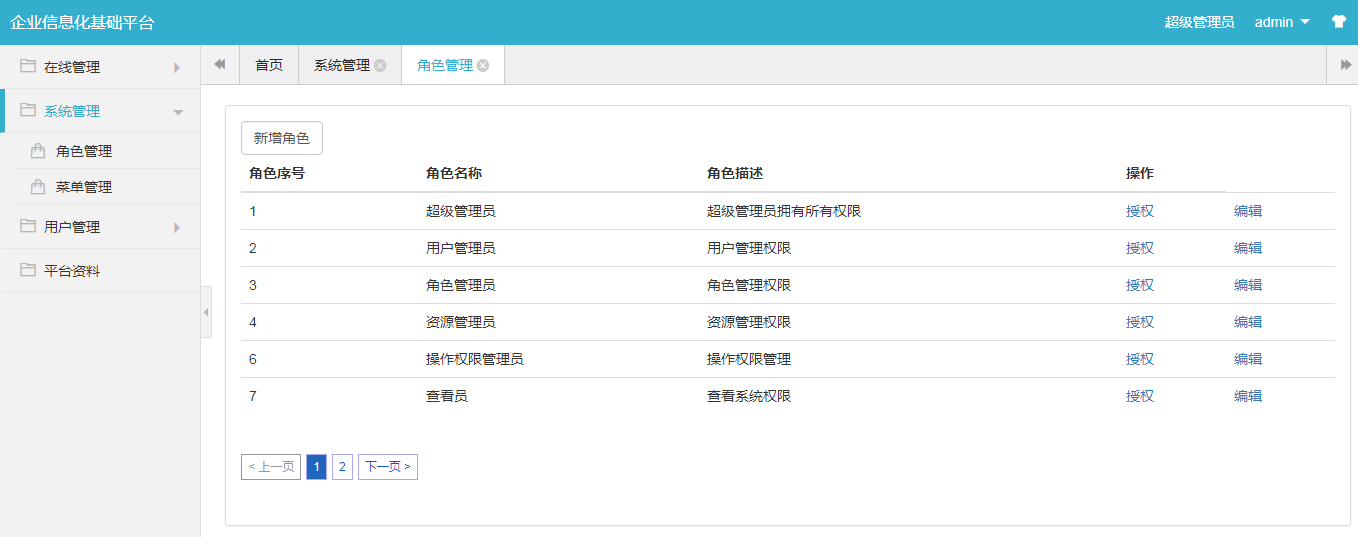
Task: Click the 平台资料 folder icon
Action: point(28,270)
